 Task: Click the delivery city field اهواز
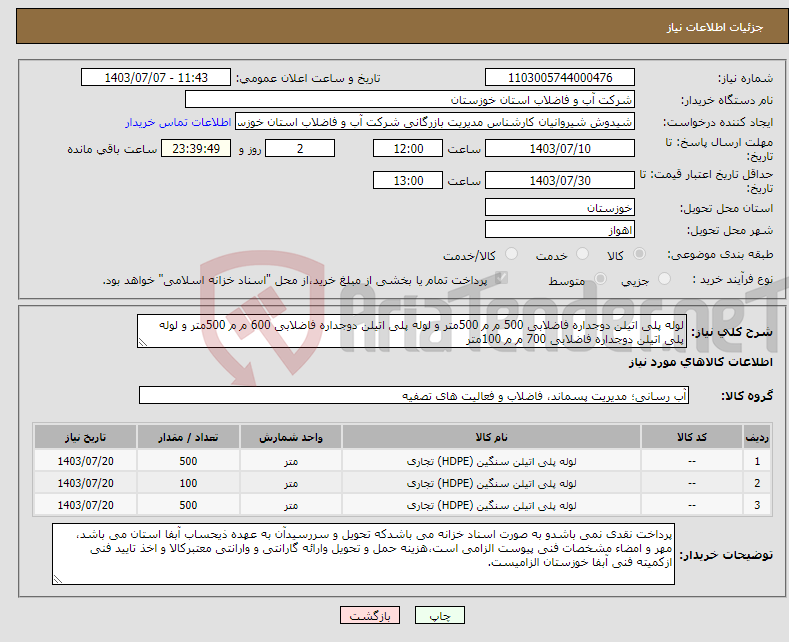(x=560, y=229)
